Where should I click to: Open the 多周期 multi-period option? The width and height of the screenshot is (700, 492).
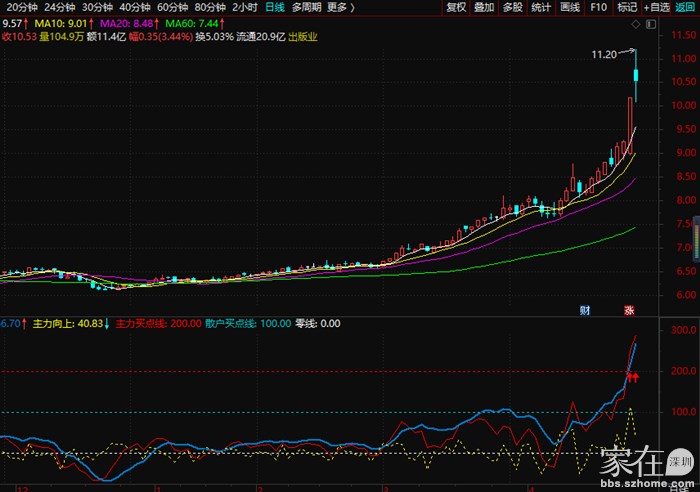(306, 7)
